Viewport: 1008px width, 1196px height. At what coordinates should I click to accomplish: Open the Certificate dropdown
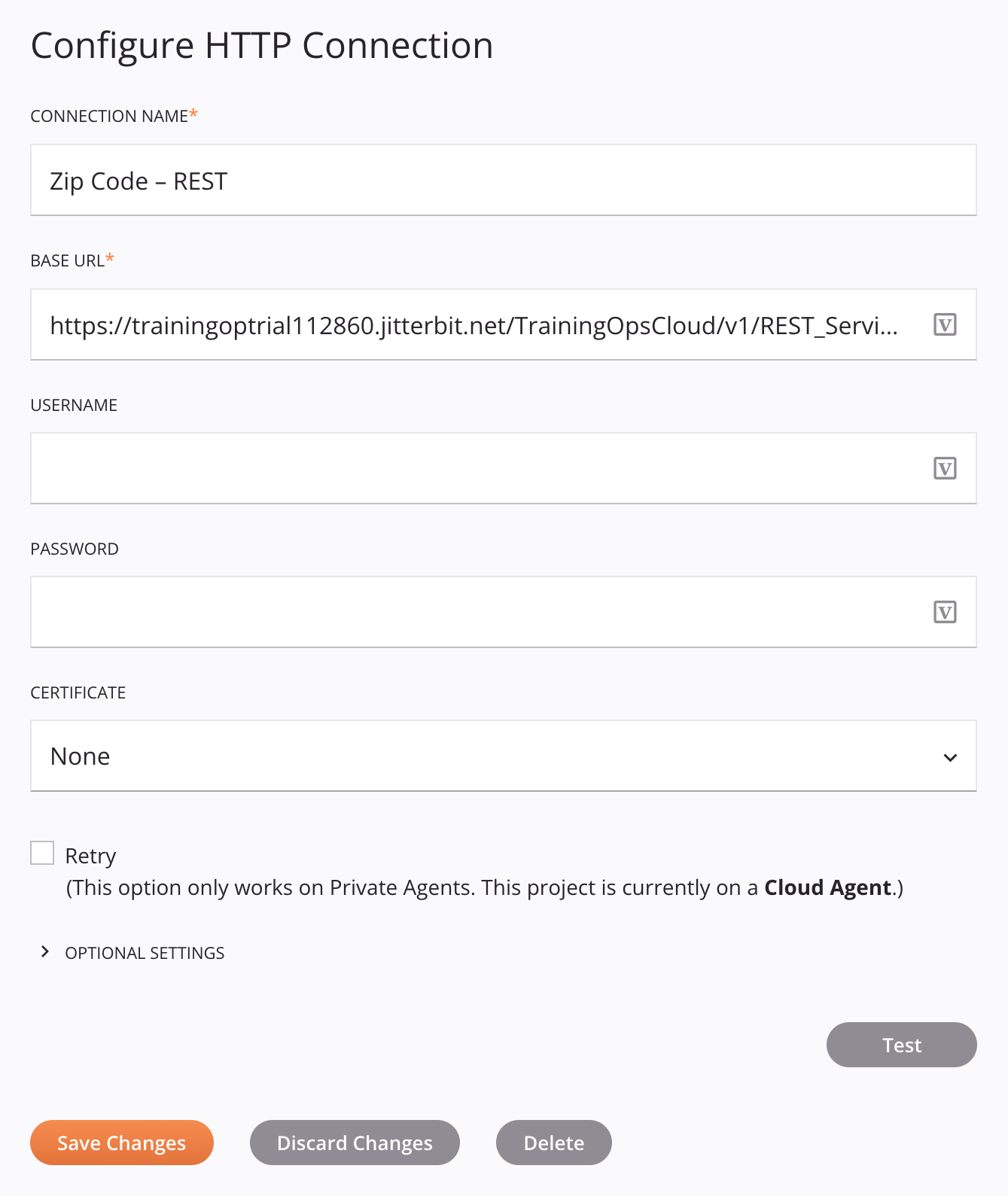pyautogui.click(x=950, y=756)
